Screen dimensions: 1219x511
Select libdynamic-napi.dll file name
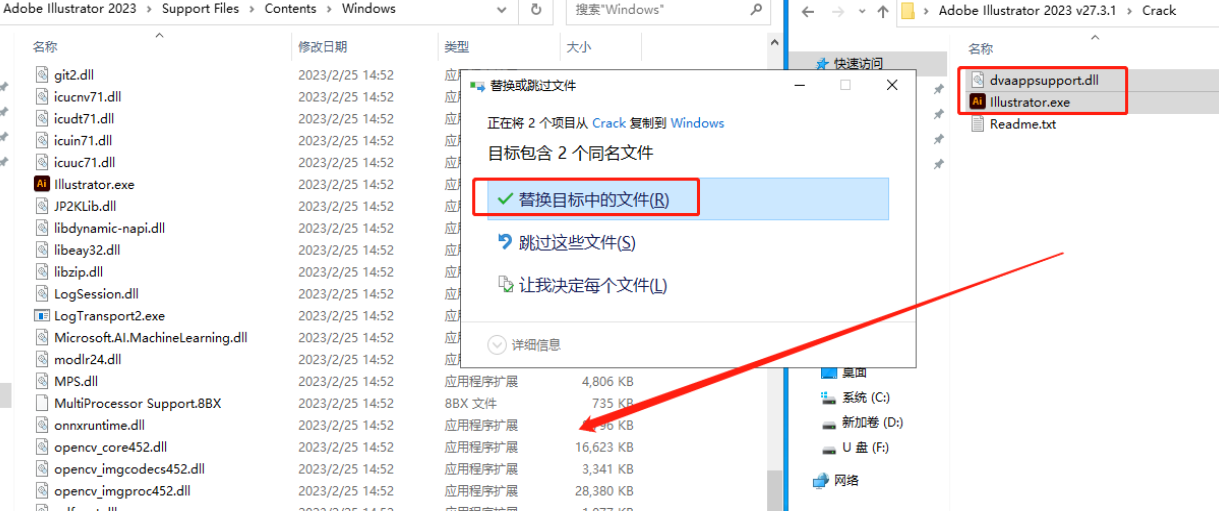(x=110, y=228)
